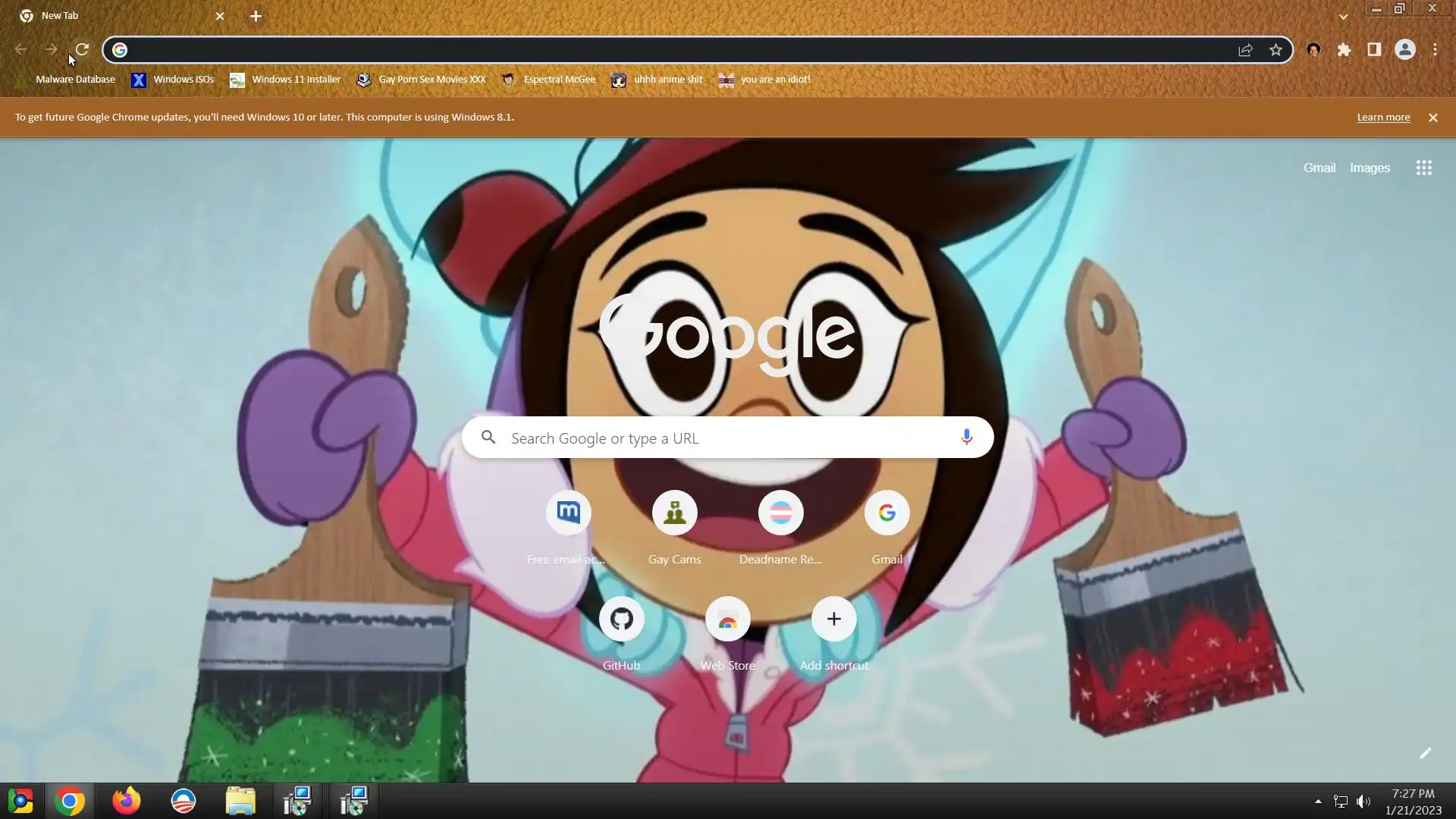Open a new tab with plus button
1456x819 pixels.
tap(256, 16)
